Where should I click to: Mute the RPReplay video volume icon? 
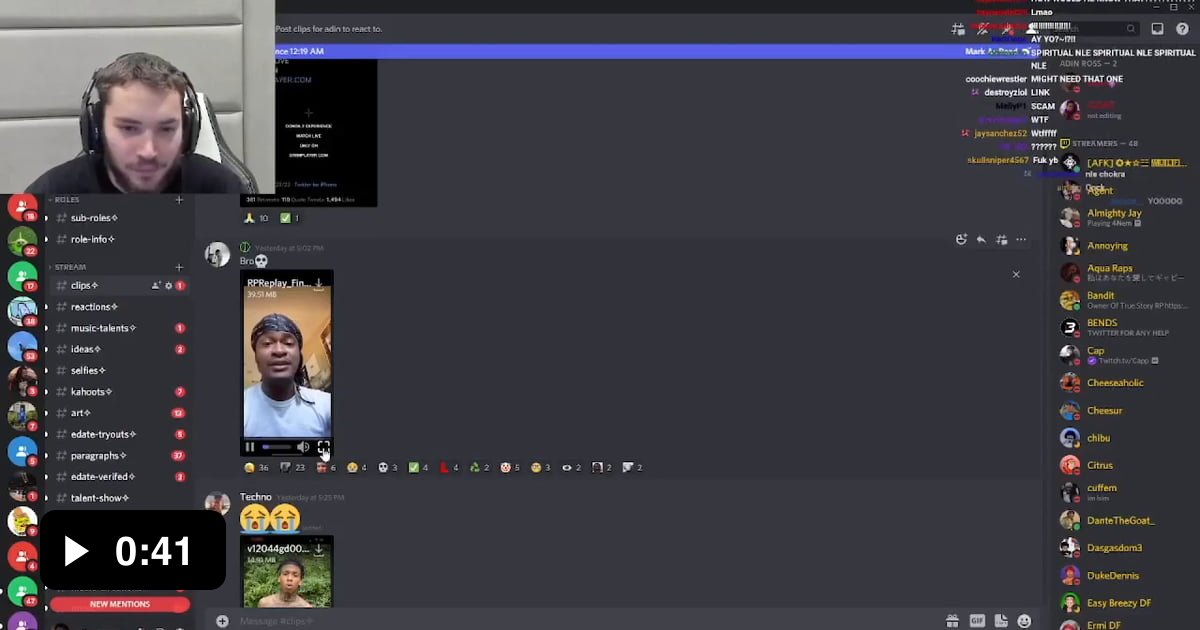303,447
